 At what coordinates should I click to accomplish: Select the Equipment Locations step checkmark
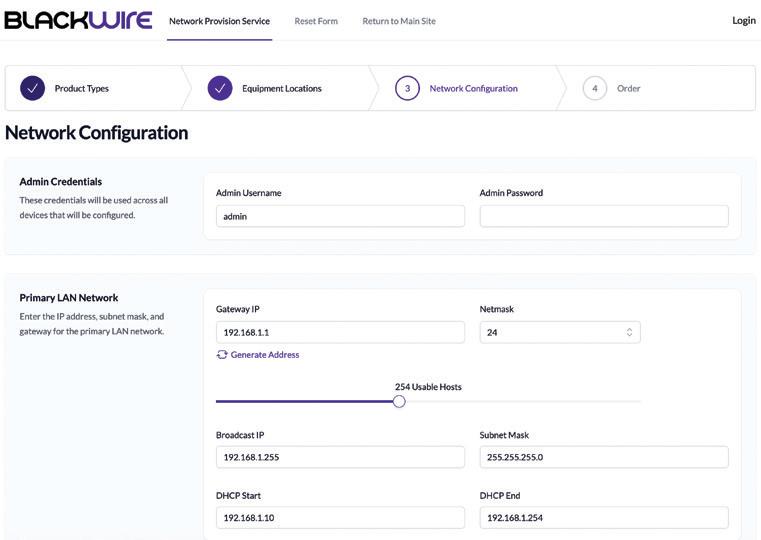coord(220,88)
